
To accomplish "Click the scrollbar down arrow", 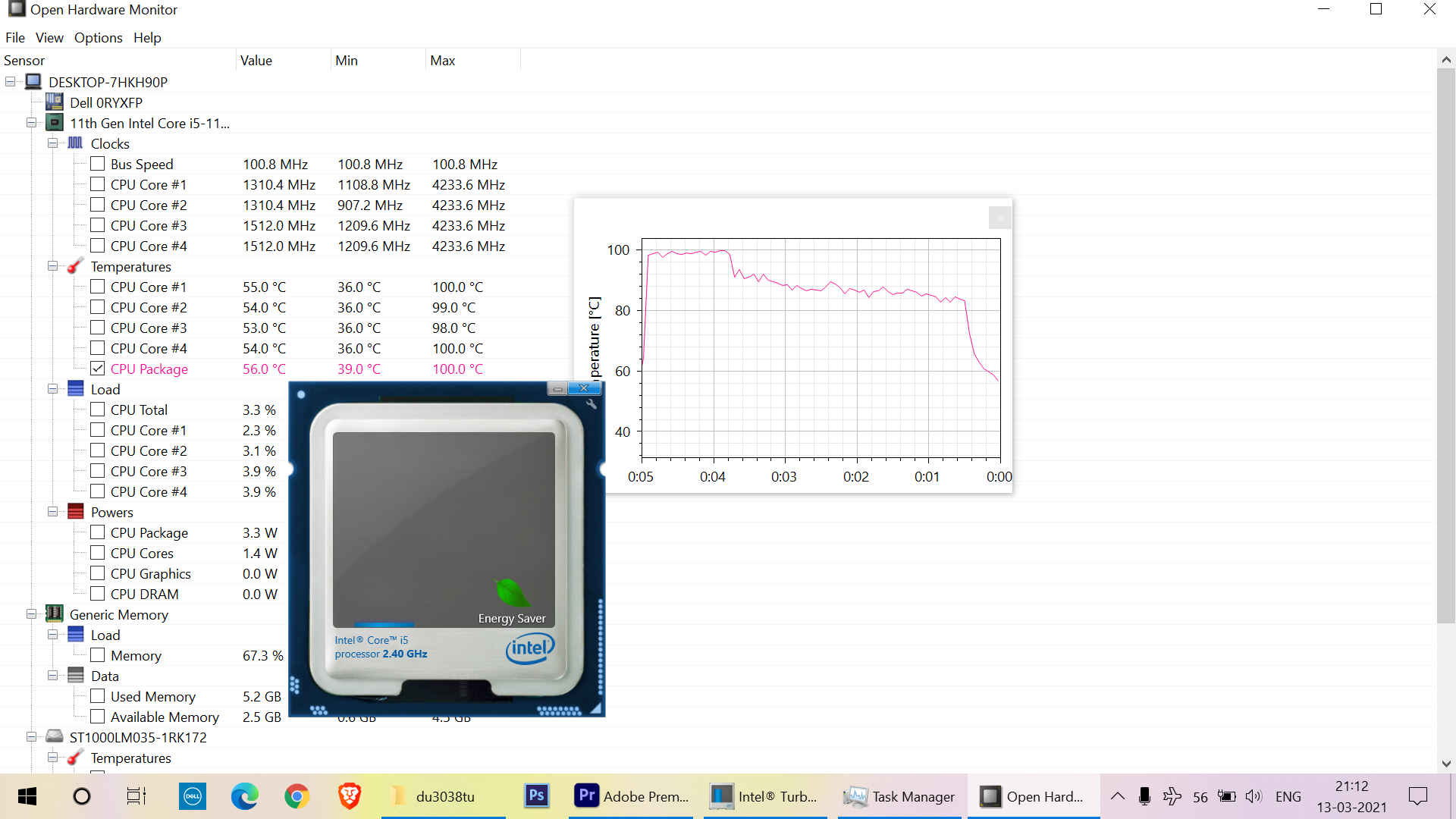I will tap(1445, 764).
